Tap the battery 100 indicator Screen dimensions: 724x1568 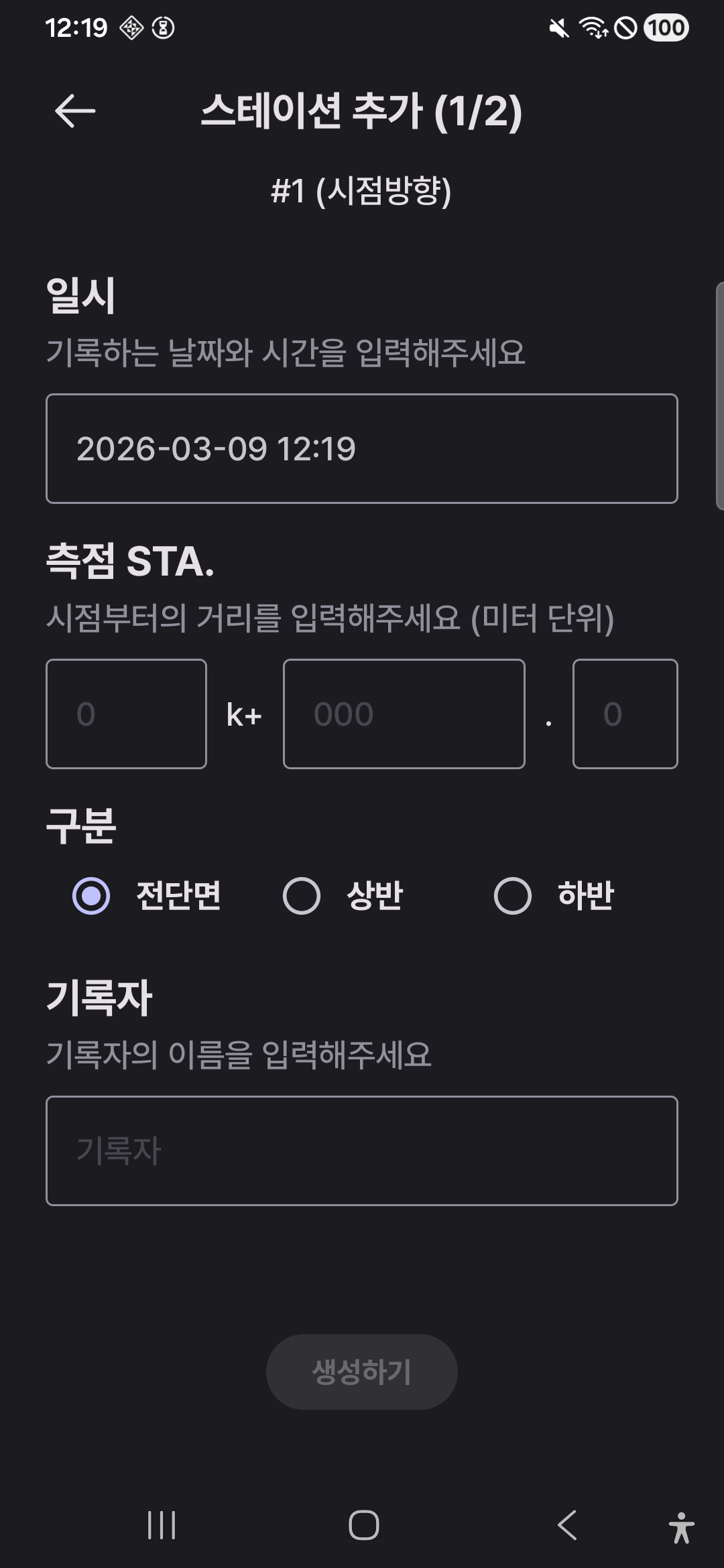coord(666,28)
